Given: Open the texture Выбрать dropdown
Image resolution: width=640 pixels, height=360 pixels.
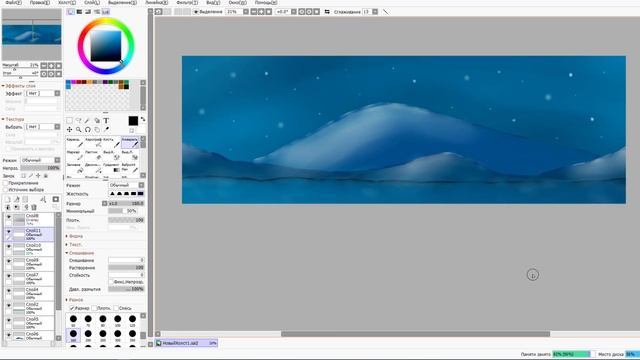Looking at the screenshot, I should 43,127.
